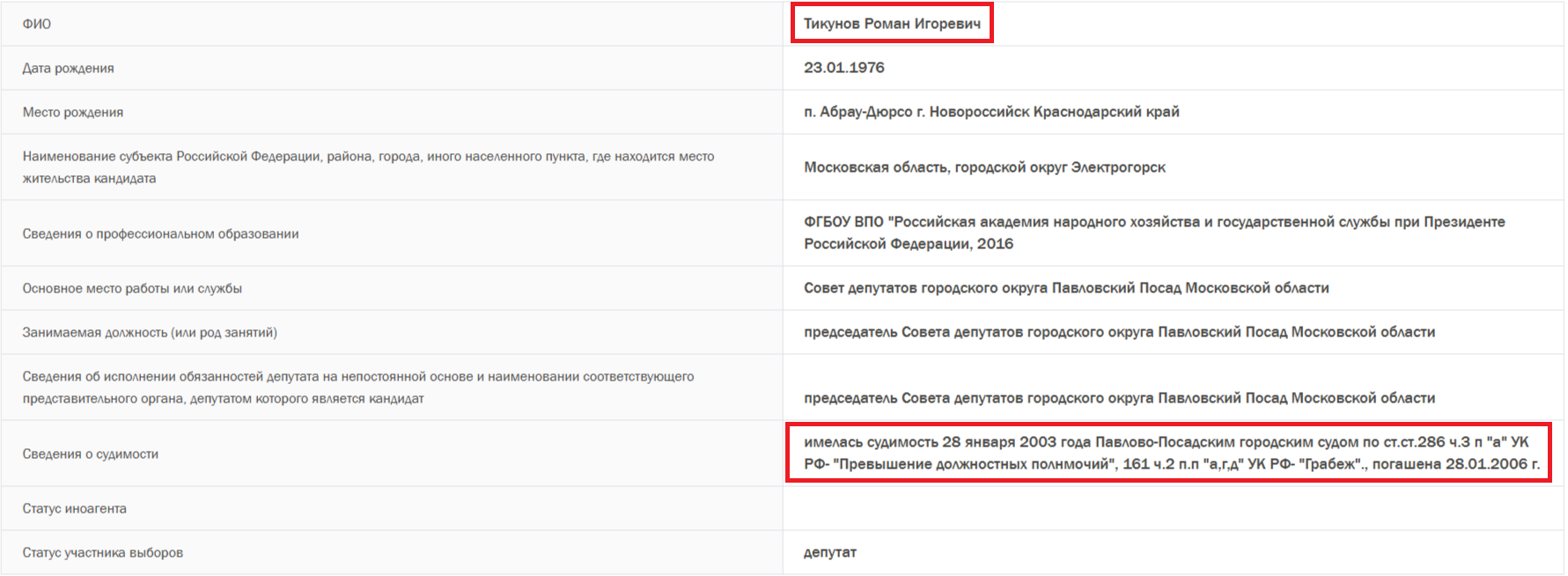Select the highlighted conviction details text
Screen dimensions: 1568x576
coord(1170,453)
